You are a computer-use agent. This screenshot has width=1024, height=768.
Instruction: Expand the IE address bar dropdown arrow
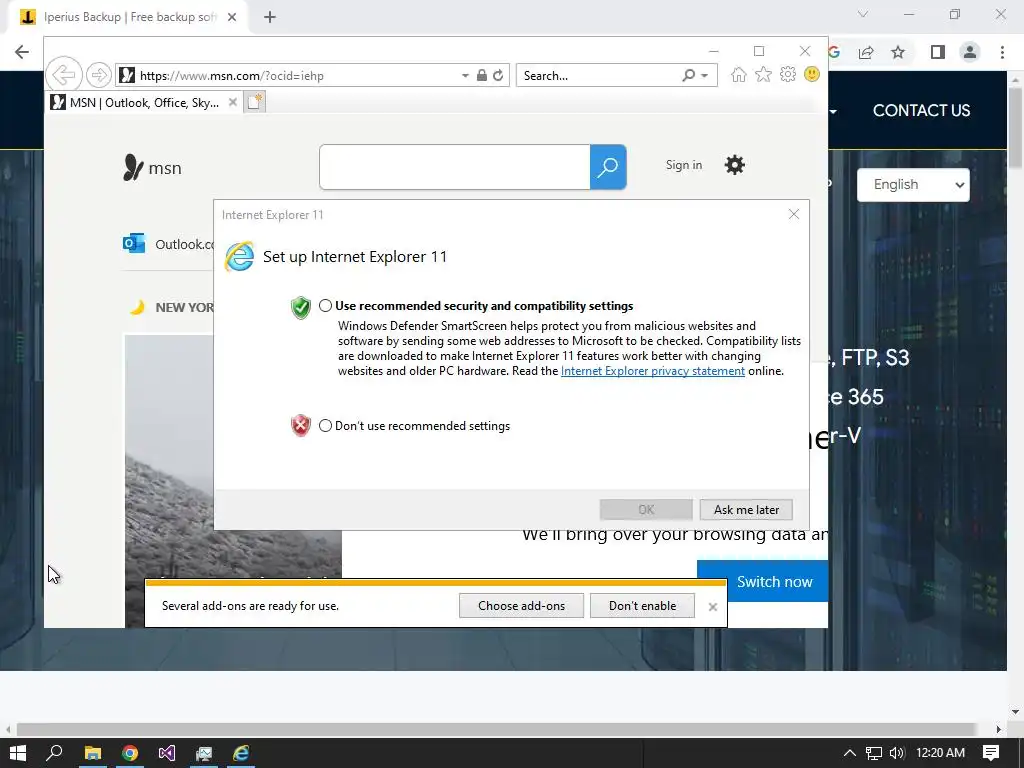coord(465,76)
